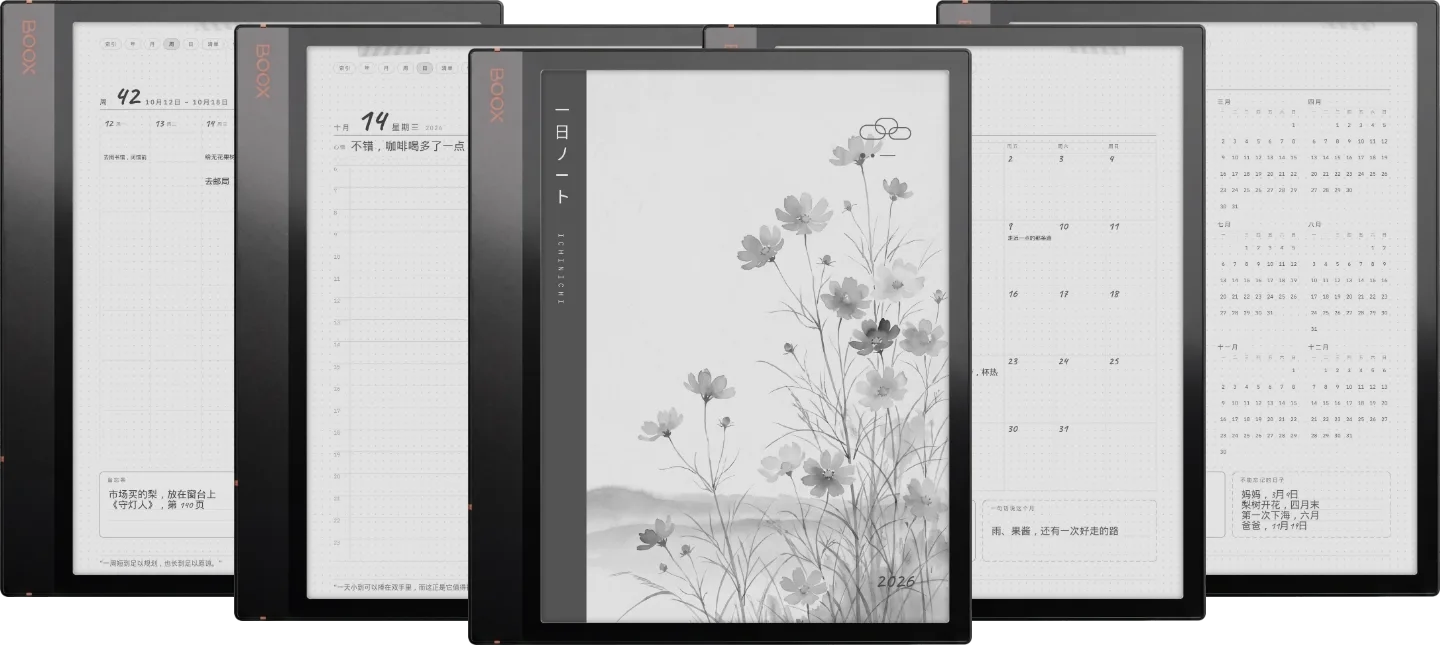
Task: Select day 24 in monthly calendar
Action: pyautogui.click(x=1064, y=361)
